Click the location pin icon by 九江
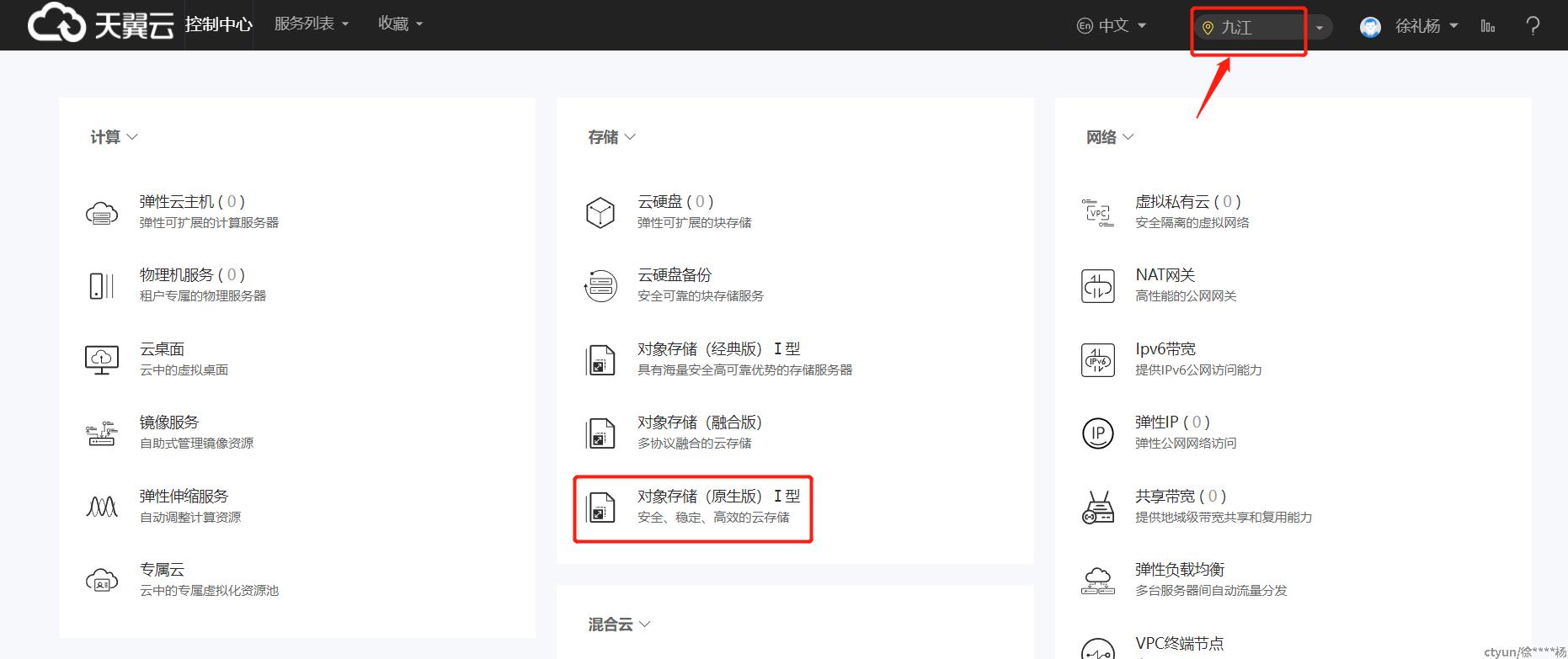 pos(1208,28)
